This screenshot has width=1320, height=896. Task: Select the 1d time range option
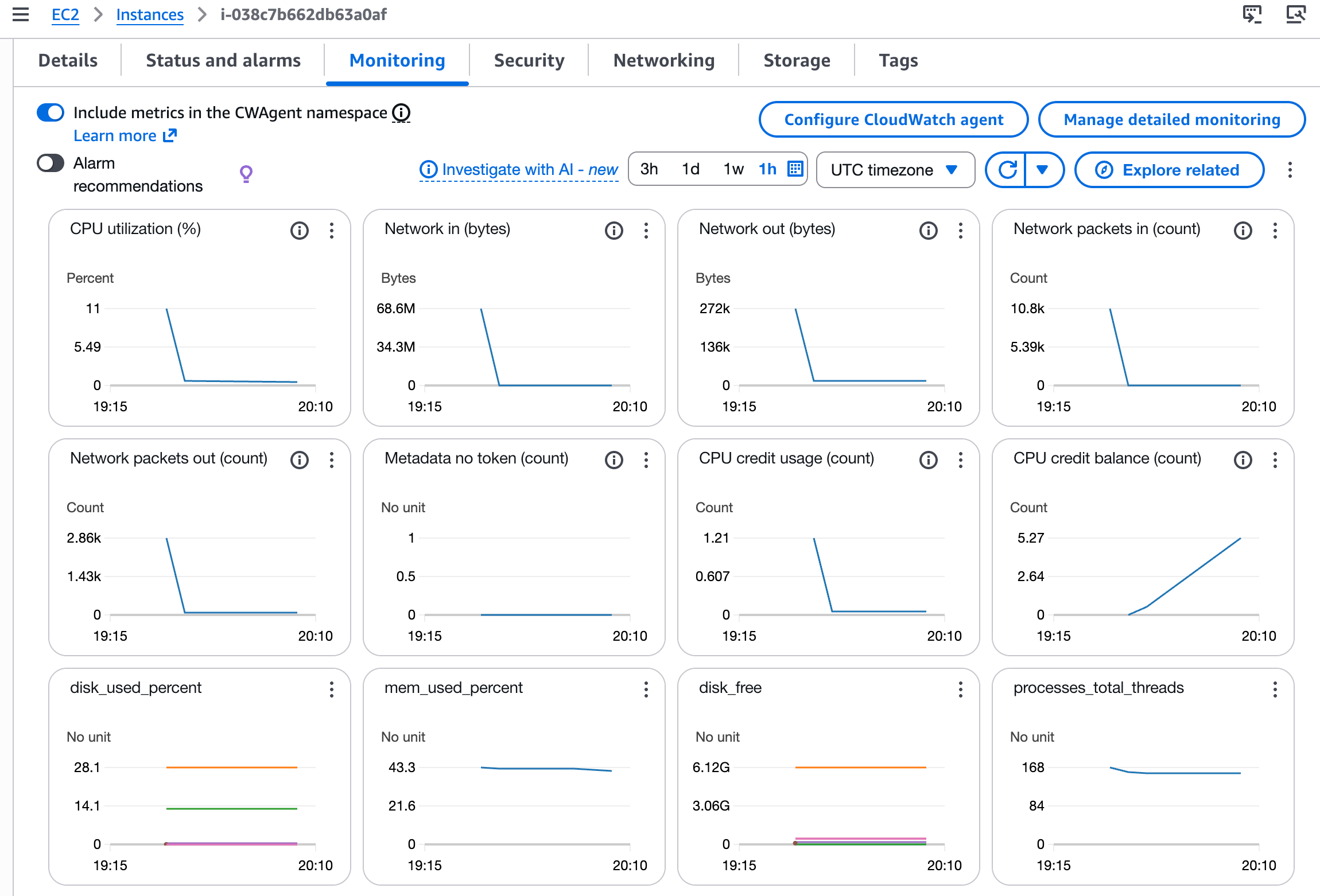(690, 169)
